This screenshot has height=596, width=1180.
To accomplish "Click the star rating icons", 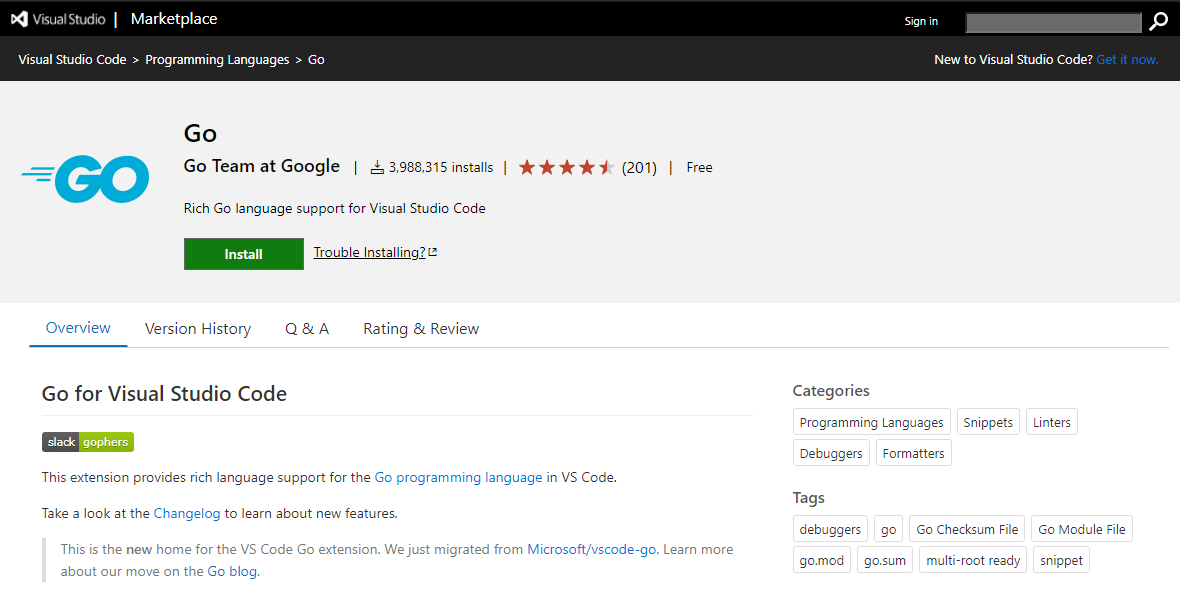I will point(567,168).
